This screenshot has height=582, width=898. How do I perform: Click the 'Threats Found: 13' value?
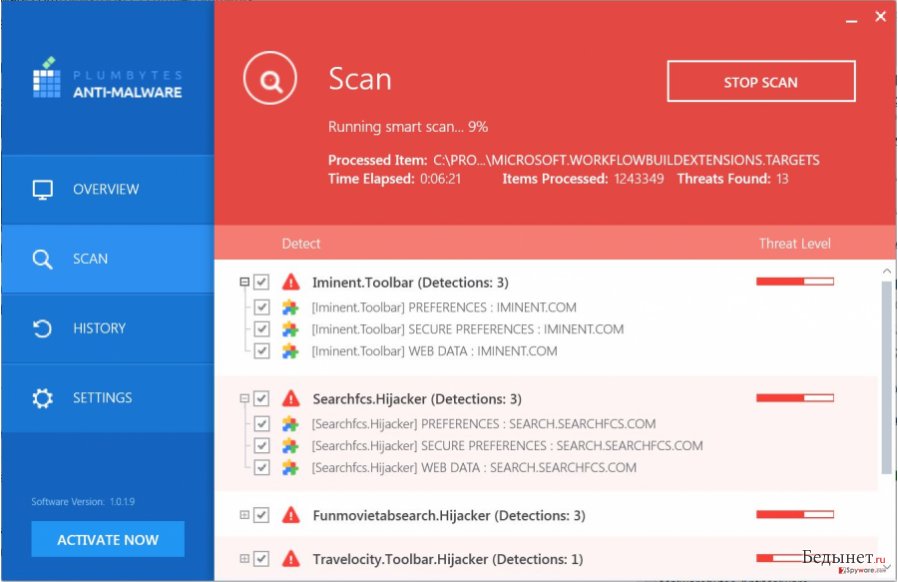pyautogui.click(x=732, y=179)
